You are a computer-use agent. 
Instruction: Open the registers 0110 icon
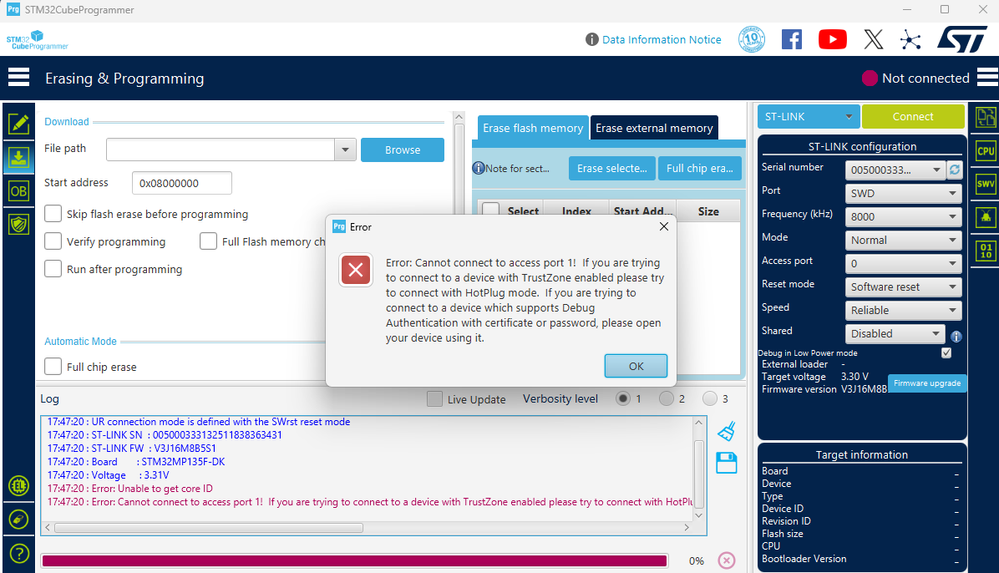pos(985,250)
